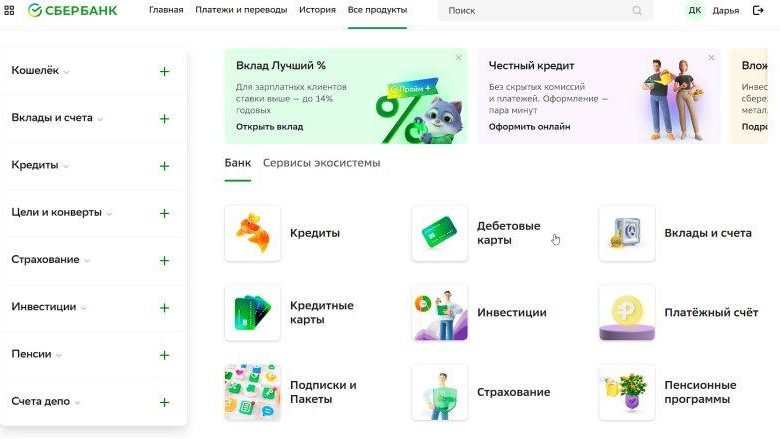Screen dimensions: 780x439
Task: Open the Платёжный счёт coin icon
Action: [627, 312]
